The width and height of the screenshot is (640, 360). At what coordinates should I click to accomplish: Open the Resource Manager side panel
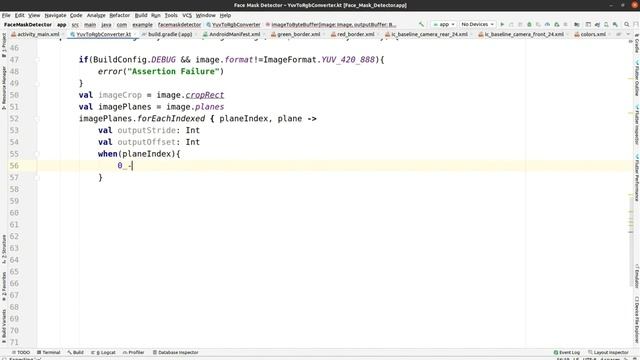[x=4, y=88]
